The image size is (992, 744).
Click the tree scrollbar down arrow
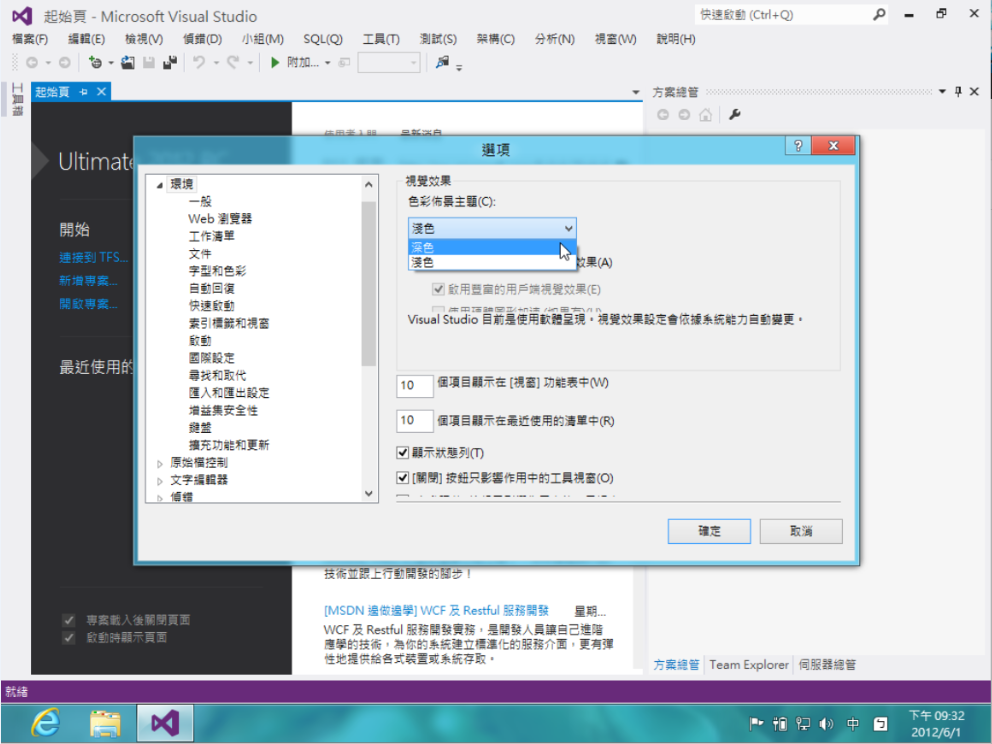(x=369, y=494)
